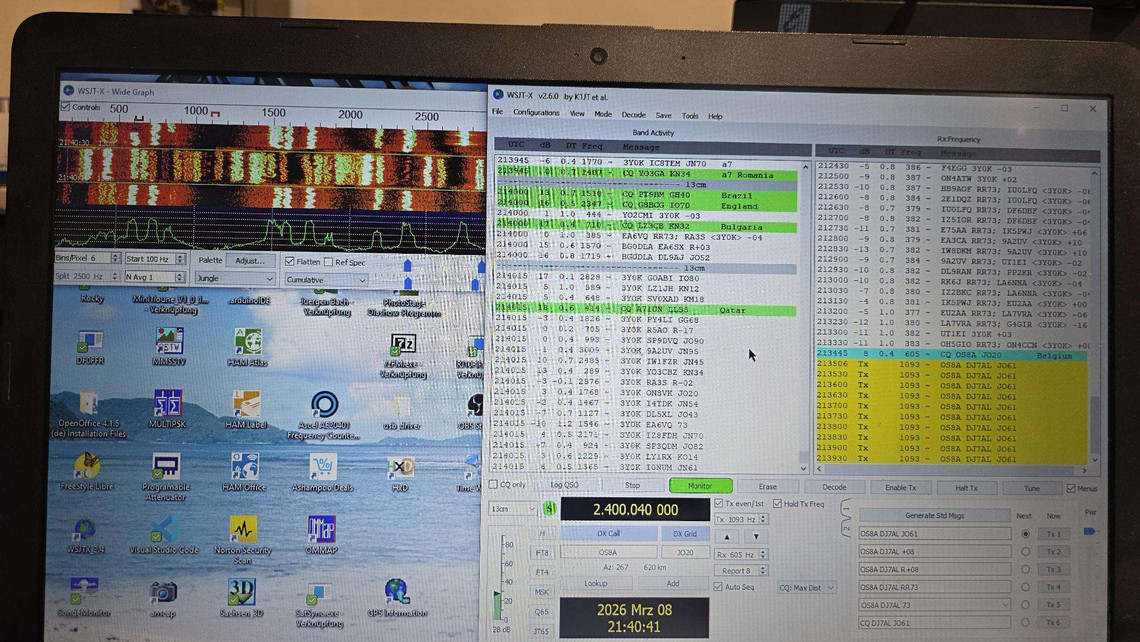Open MULTIPSK from the desktop
1140x642 pixels.
167,403
